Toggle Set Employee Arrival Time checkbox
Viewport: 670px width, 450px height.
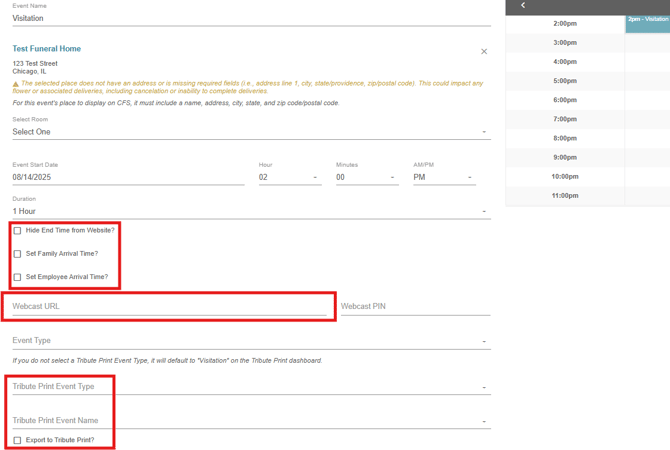17,277
